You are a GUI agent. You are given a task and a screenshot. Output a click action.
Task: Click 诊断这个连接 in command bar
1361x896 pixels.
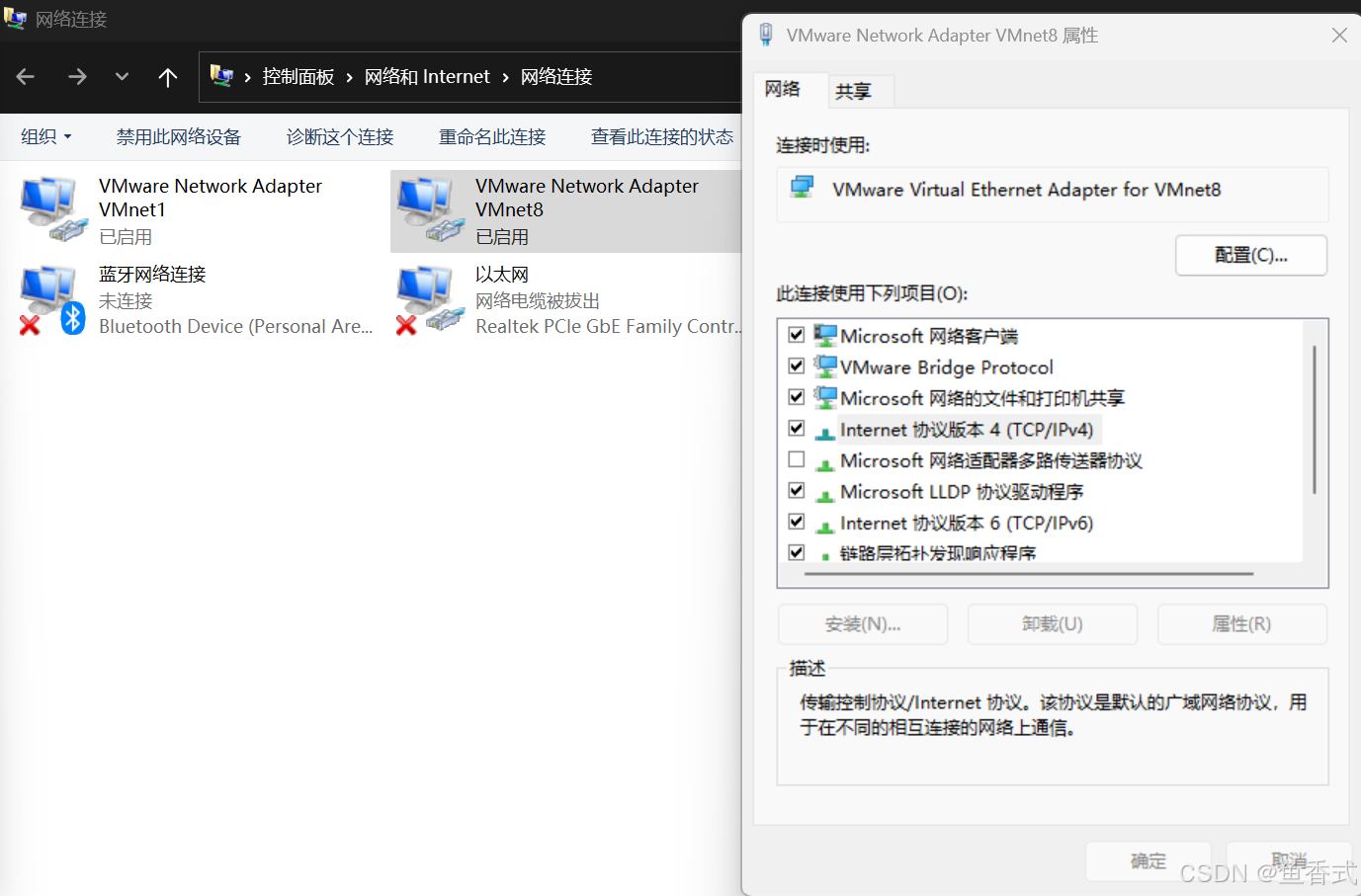tap(340, 136)
